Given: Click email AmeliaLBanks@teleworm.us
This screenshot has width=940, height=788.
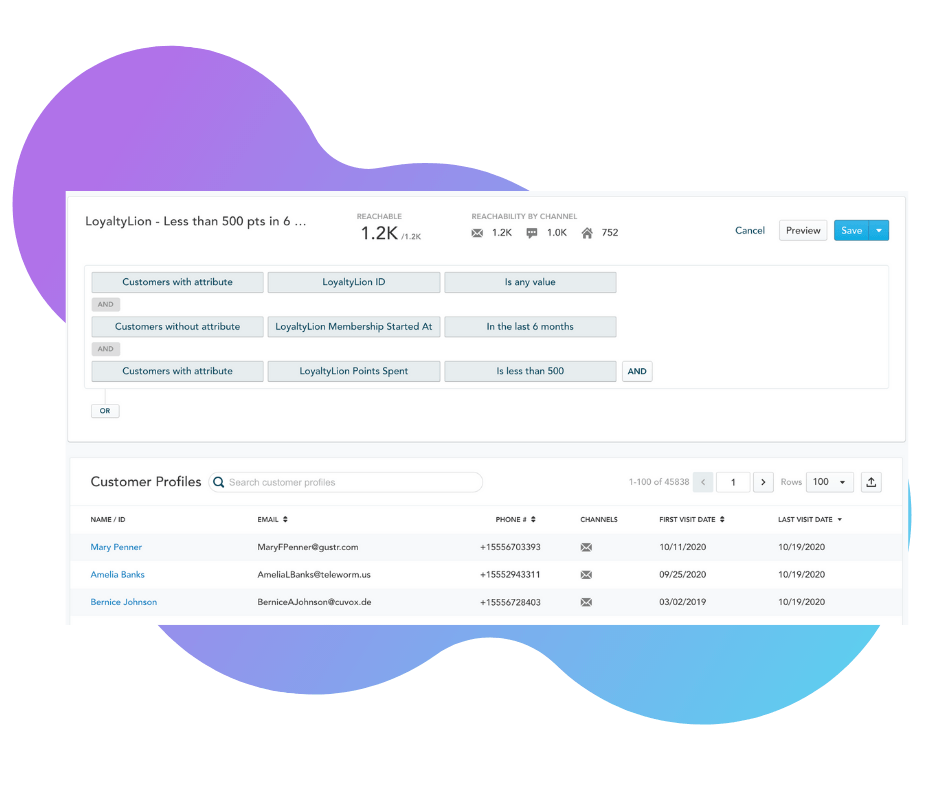Looking at the screenshot, I should coord(314,575).
